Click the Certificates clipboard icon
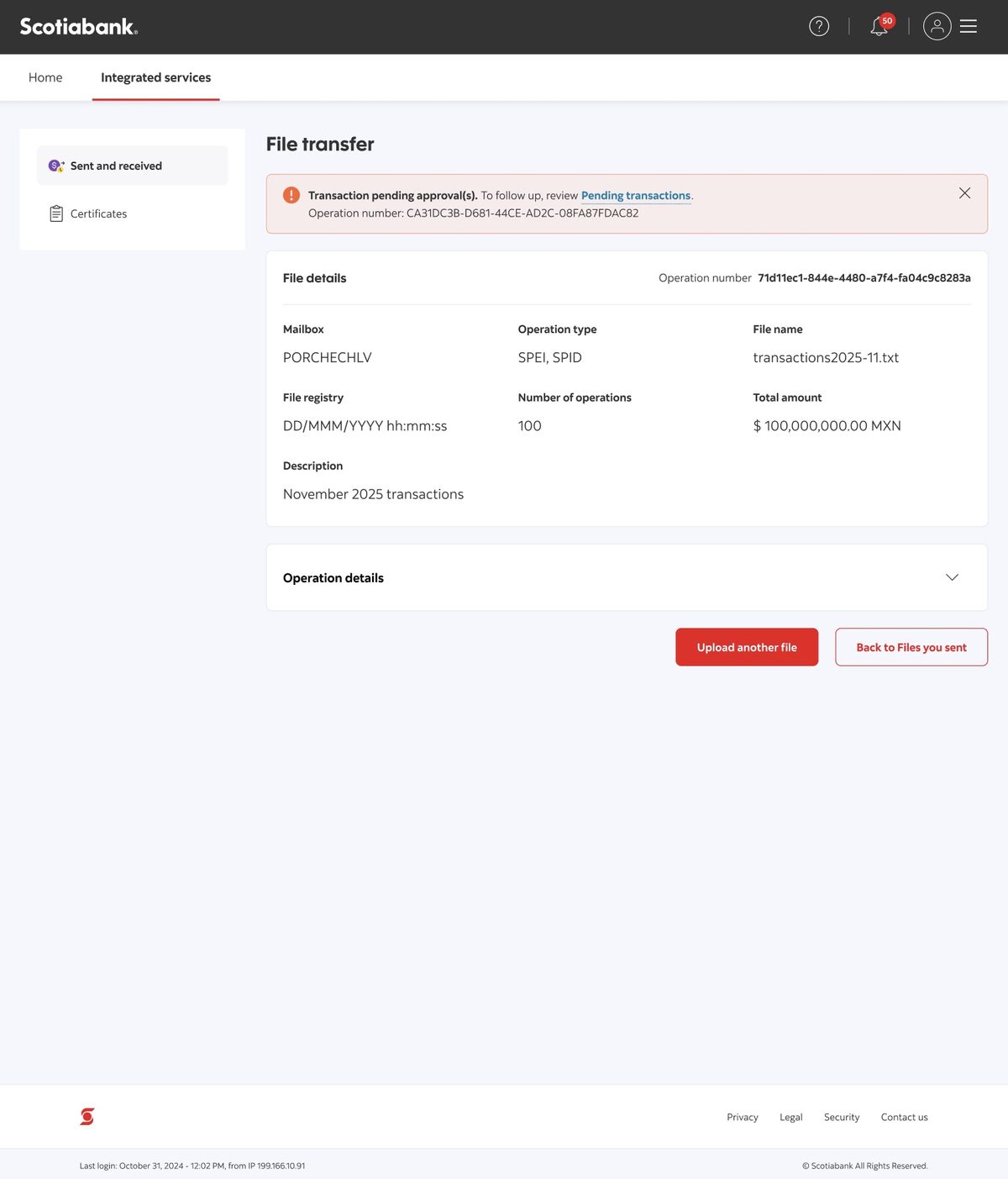 (x=56, y=213)
